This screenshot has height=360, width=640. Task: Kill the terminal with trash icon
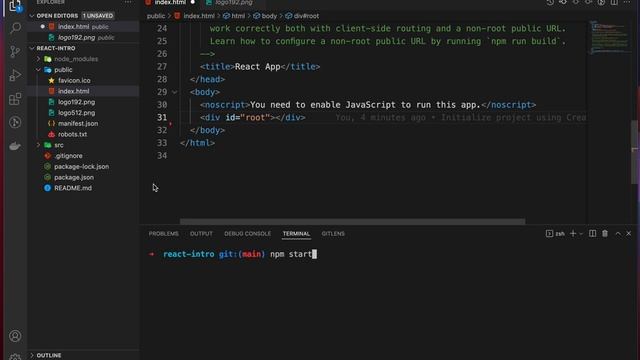[605, 233]
